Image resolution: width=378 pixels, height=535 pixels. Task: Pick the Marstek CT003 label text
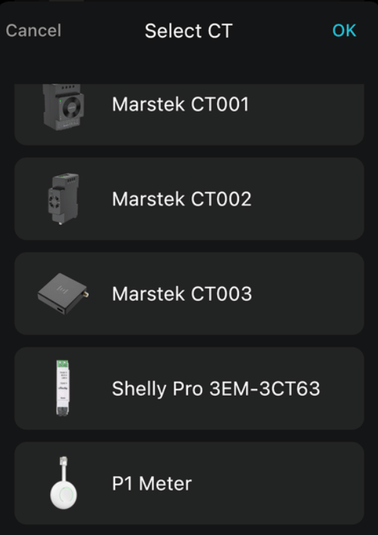tap(182, 294)
